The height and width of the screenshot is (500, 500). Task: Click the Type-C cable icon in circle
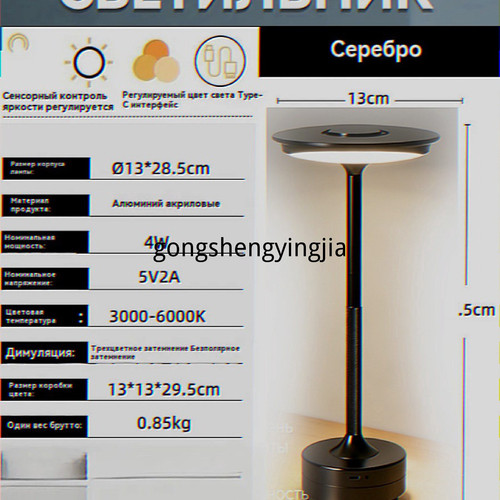220,61
